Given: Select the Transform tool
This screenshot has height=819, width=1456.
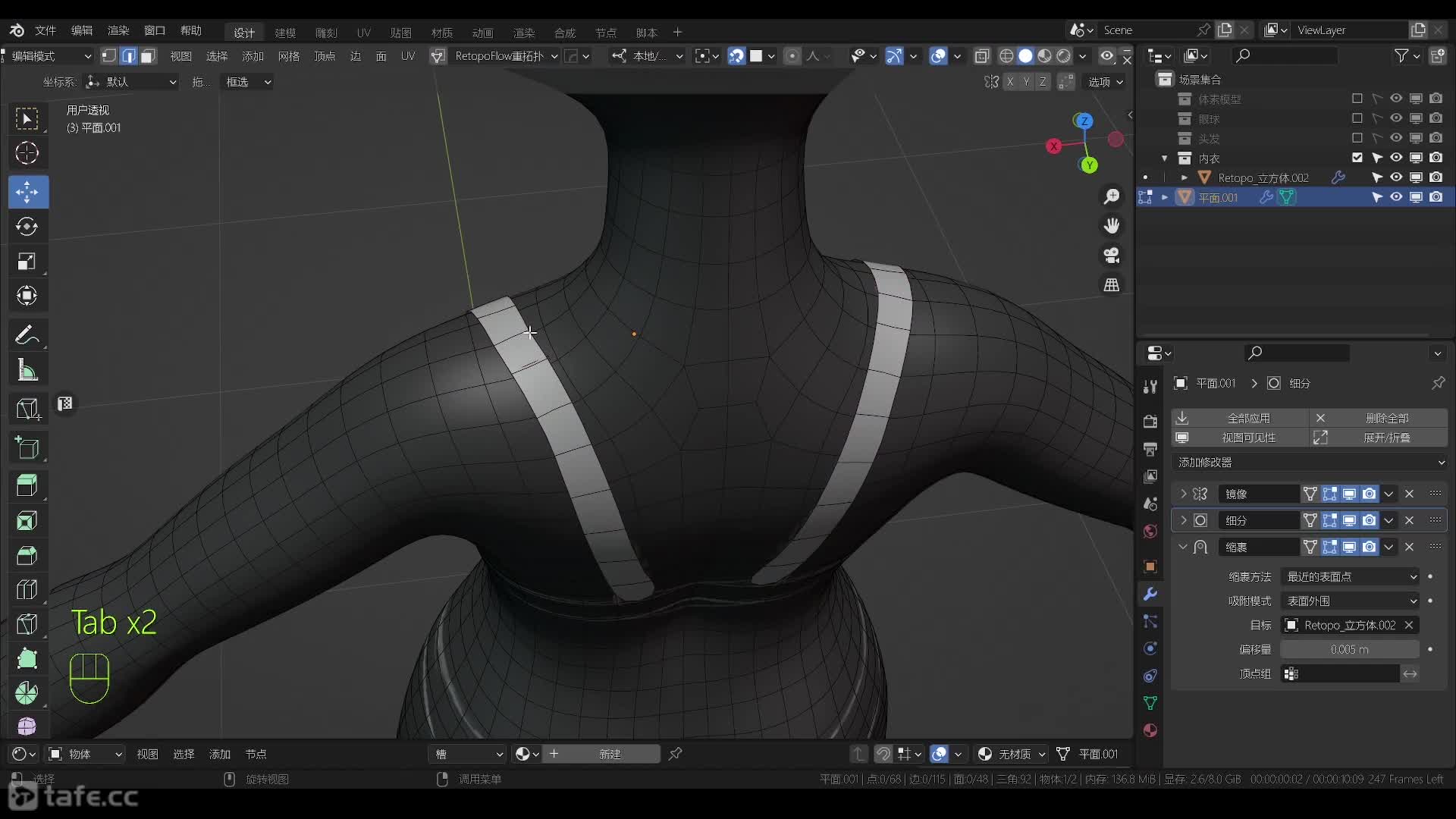Looking at the screenshot, I should [x=27, y=296].
